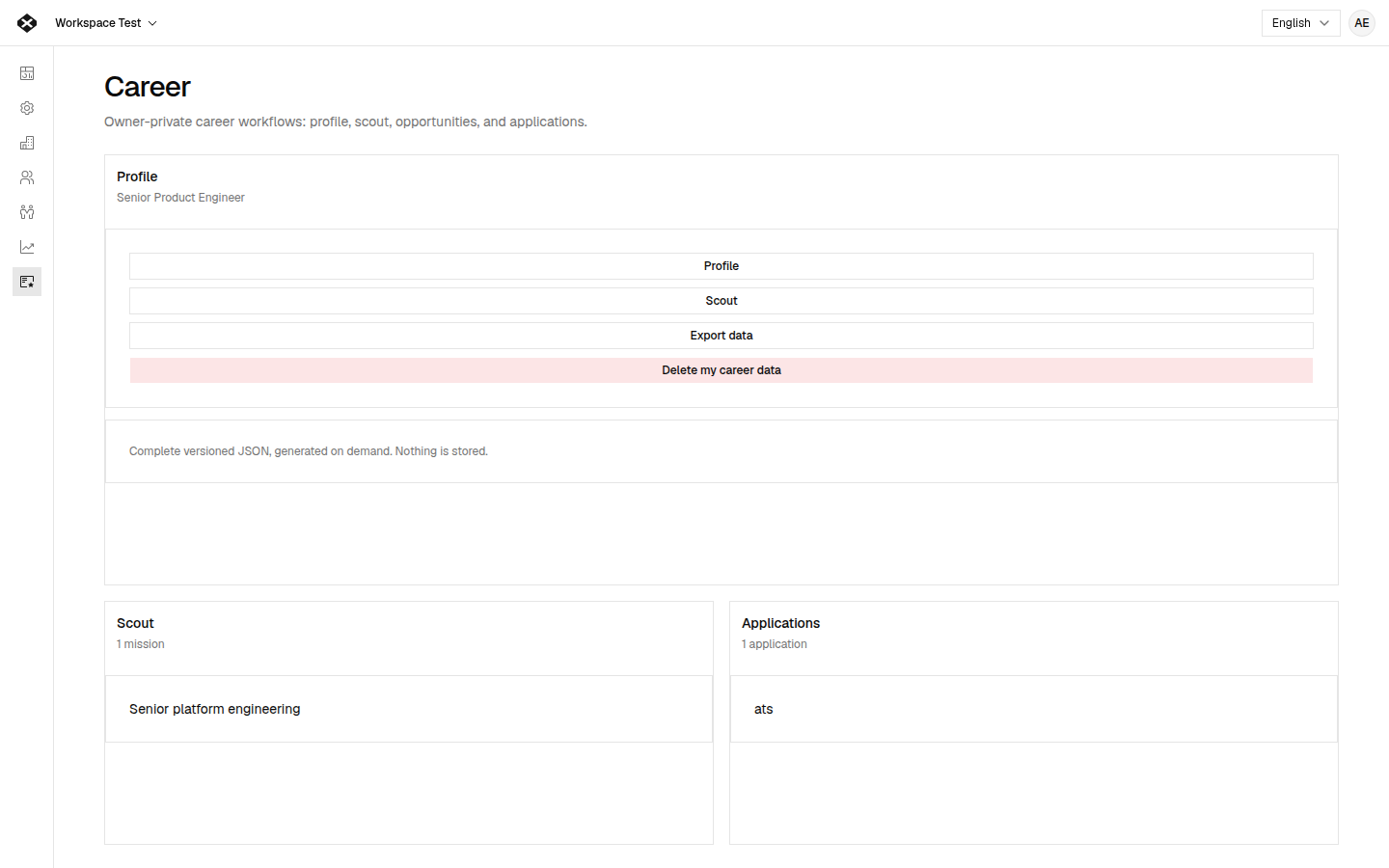Viewport: 1389px width, 868px height.
Task: Open the users icon in the sidebar
Action: pyautogui.click(x=27, y=177)
